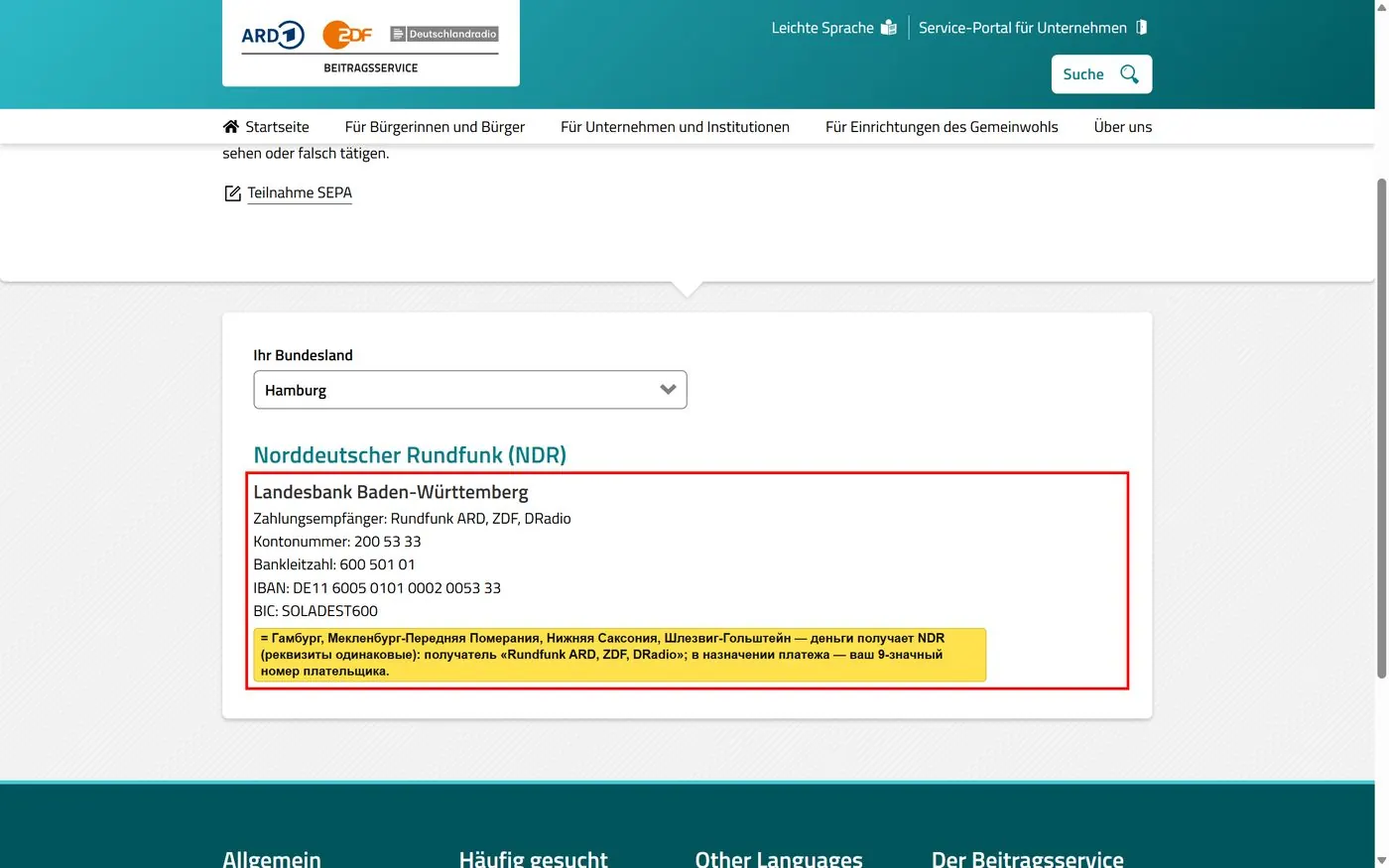Click heading Norddeutscher Rundfunk (NDR)
Image resolution: width=1389 pixels, height=868 pixels.
click(410, 455)
